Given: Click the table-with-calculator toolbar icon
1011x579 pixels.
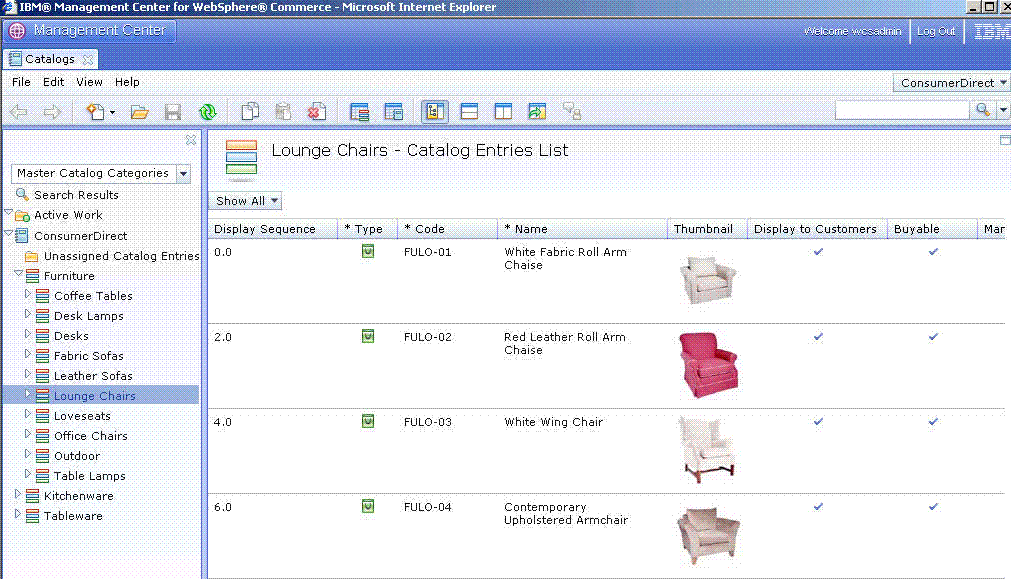Looking at the screenshot, I should (x=393, y=112).
